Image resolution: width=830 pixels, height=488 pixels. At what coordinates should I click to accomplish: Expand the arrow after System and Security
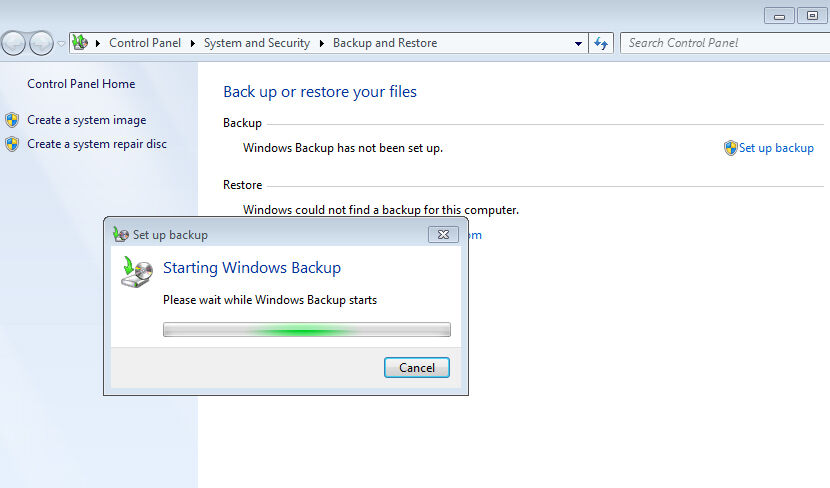[x=321, y=43]
